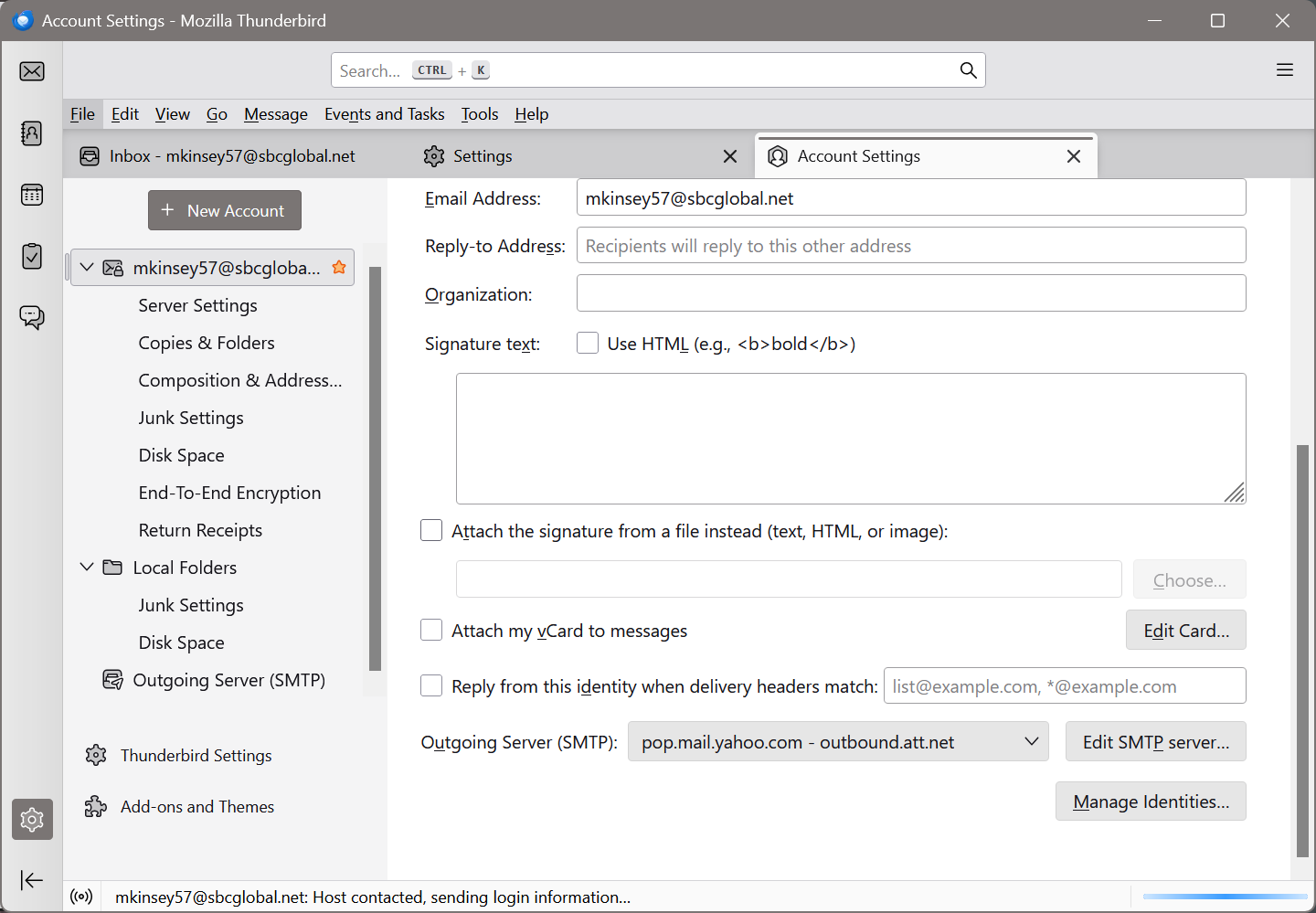Viewport: 1316px width, 913px height.
Task: Click the magnifying glass search icon
Action: pyautogui.click(x=968, y=70)
